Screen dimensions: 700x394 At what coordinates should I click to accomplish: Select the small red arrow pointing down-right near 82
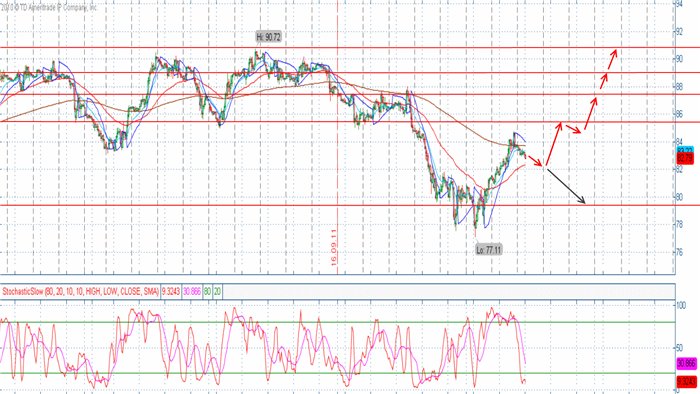coord(535,161)
